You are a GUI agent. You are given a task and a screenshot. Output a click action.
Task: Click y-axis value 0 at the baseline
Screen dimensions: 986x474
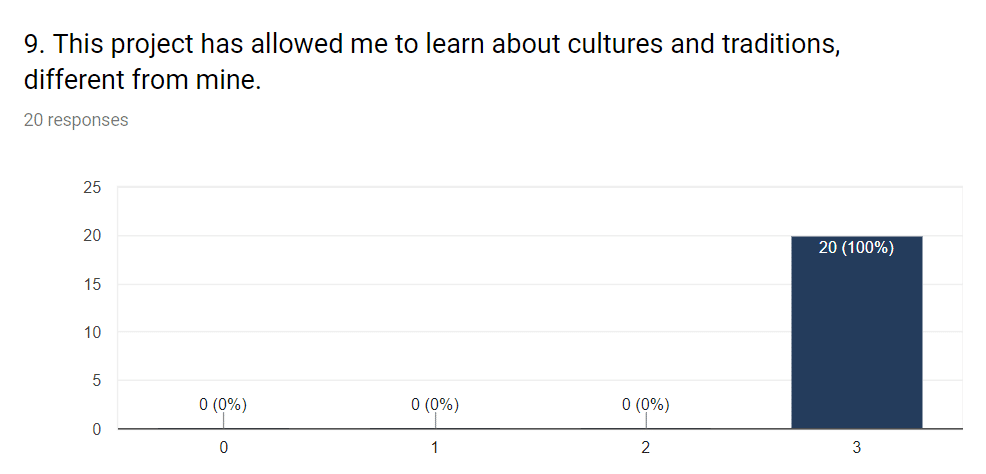(x=97, y=429)
